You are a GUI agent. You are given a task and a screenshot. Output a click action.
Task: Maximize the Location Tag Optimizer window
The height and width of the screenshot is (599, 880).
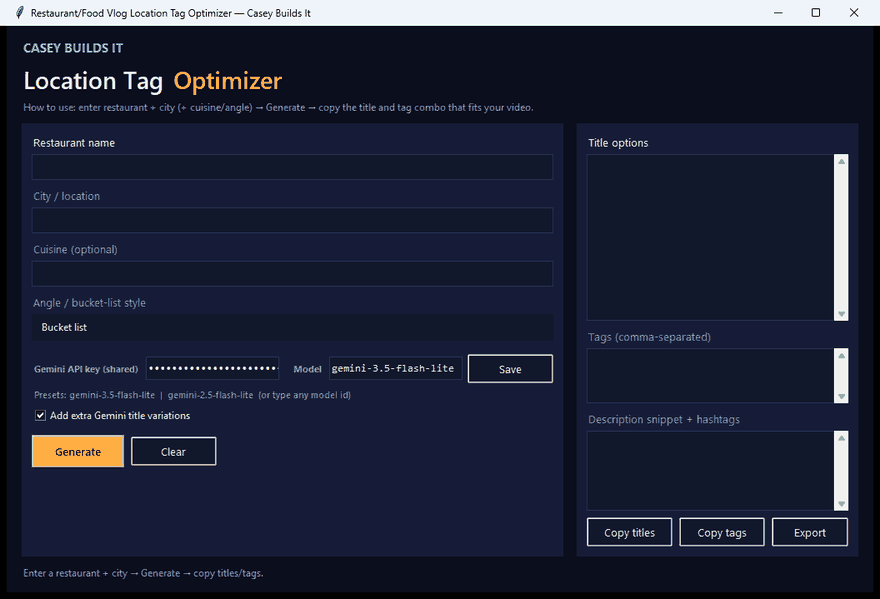pos(815,12)
